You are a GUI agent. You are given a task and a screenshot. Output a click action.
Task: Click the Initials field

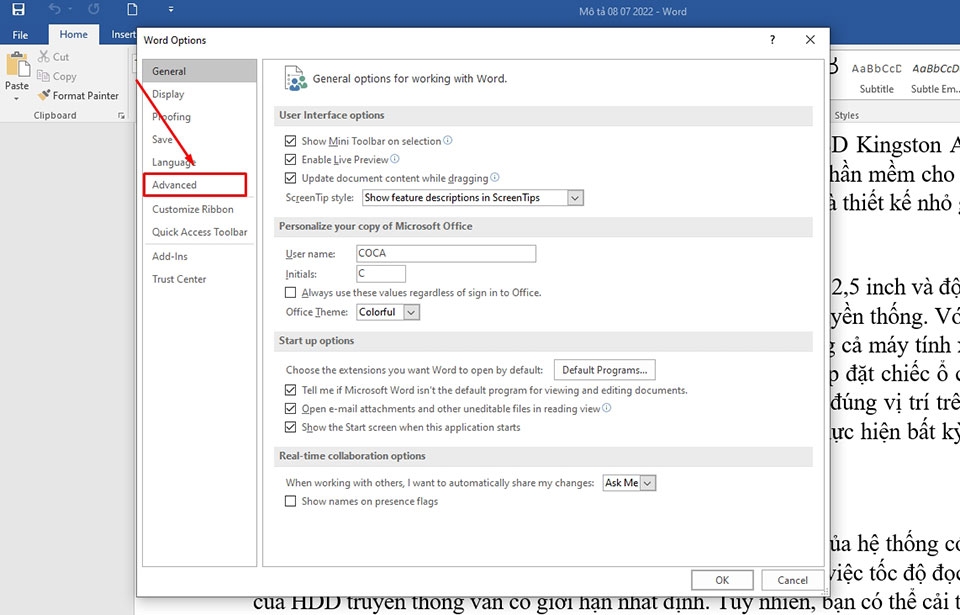tap(381, 273)
